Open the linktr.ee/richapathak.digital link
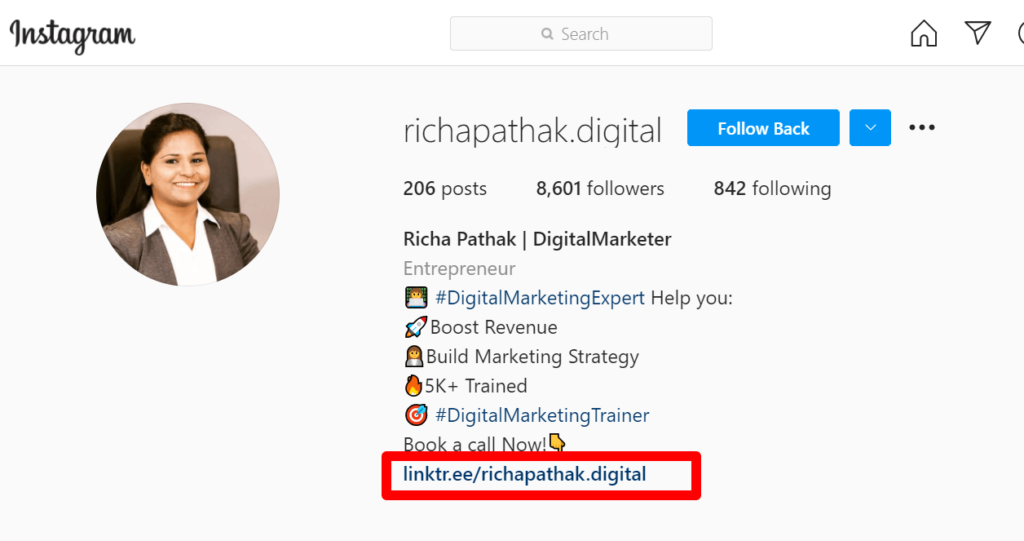Screen dimensions: 1024x541 [524, 474]
